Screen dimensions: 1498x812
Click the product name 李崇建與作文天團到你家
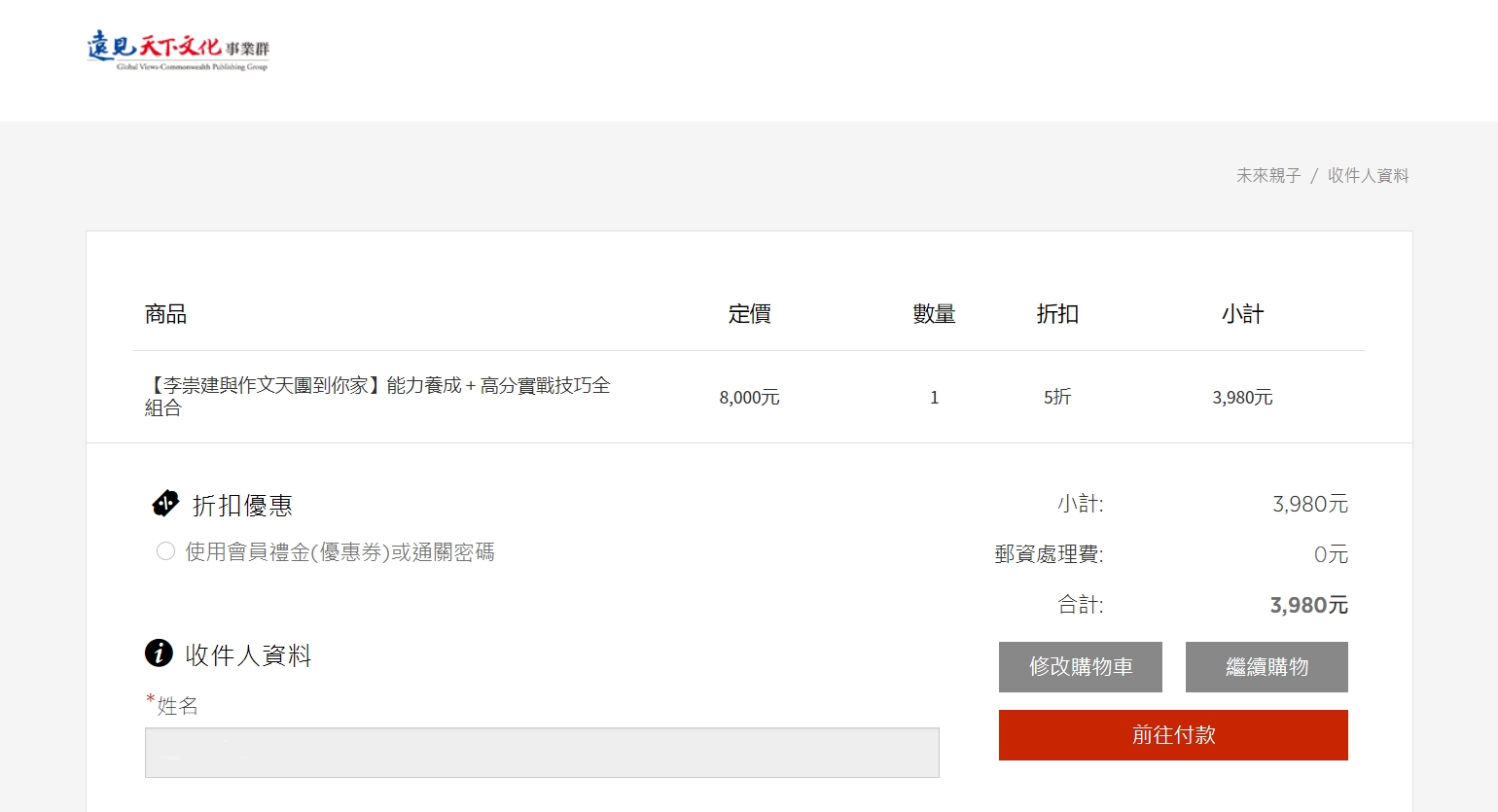click(377, 397)
